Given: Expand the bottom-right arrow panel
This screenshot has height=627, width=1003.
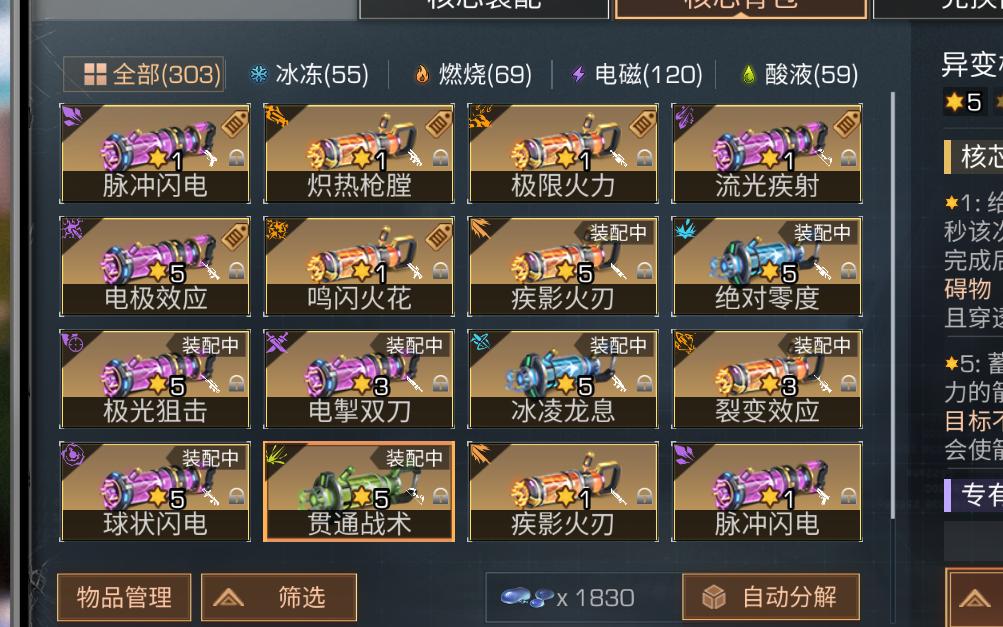Looking at the screenshot, I should pos(974,598).
